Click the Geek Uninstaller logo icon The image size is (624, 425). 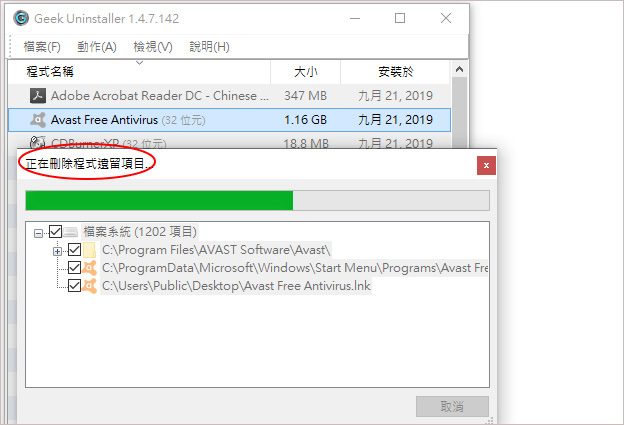21,18
